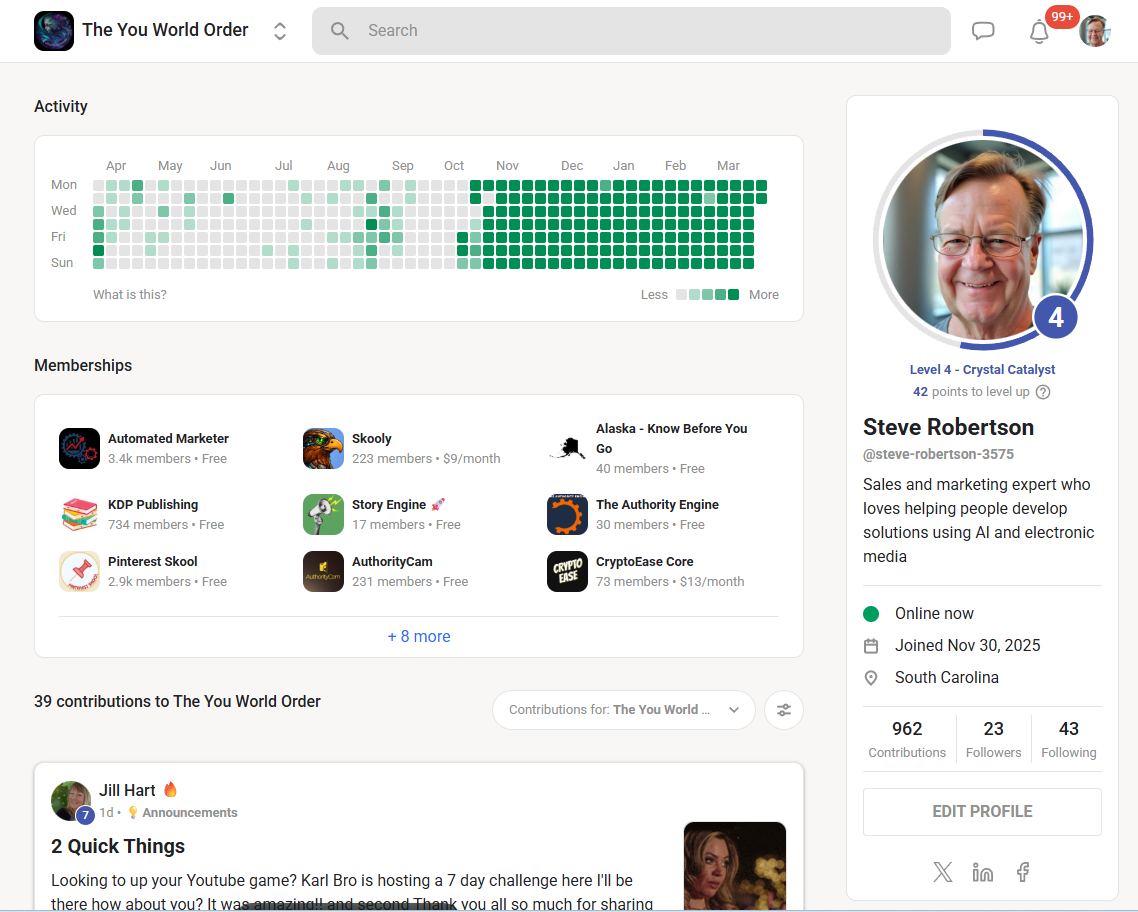Open the chat messages icon
Screen dimensions: 1138x912
coord(983,31)
